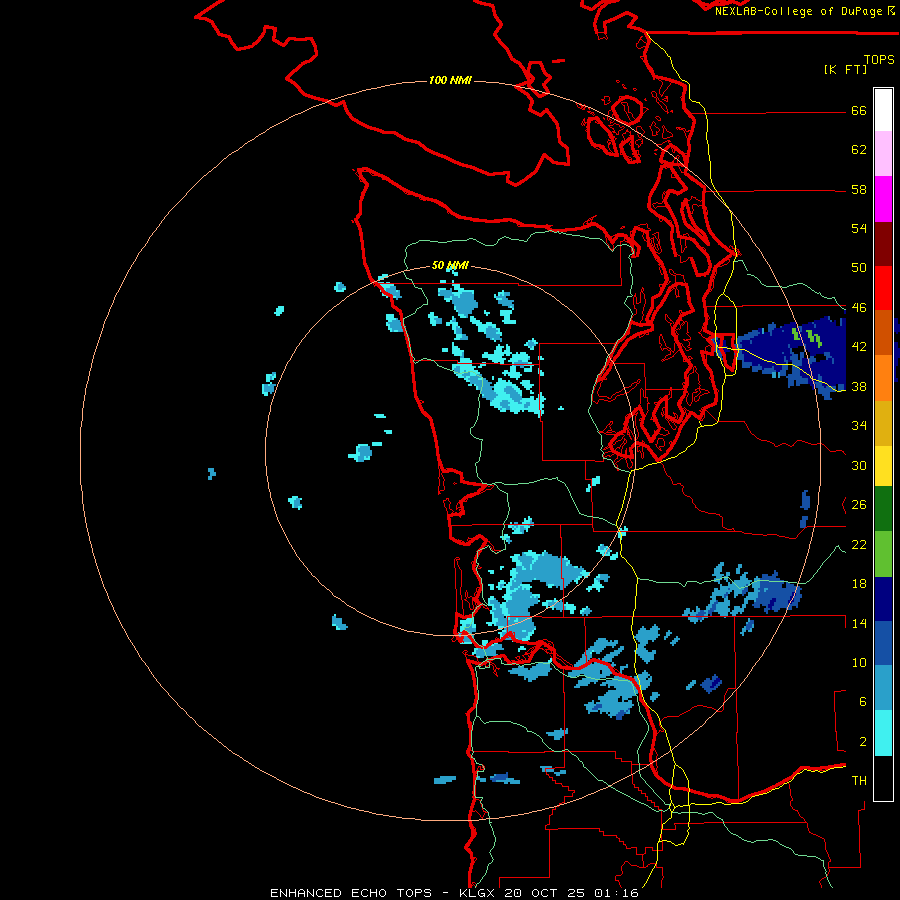Select the 46 legend value
Viewport: 900px width, 900px height.
[x=859, y=308]
